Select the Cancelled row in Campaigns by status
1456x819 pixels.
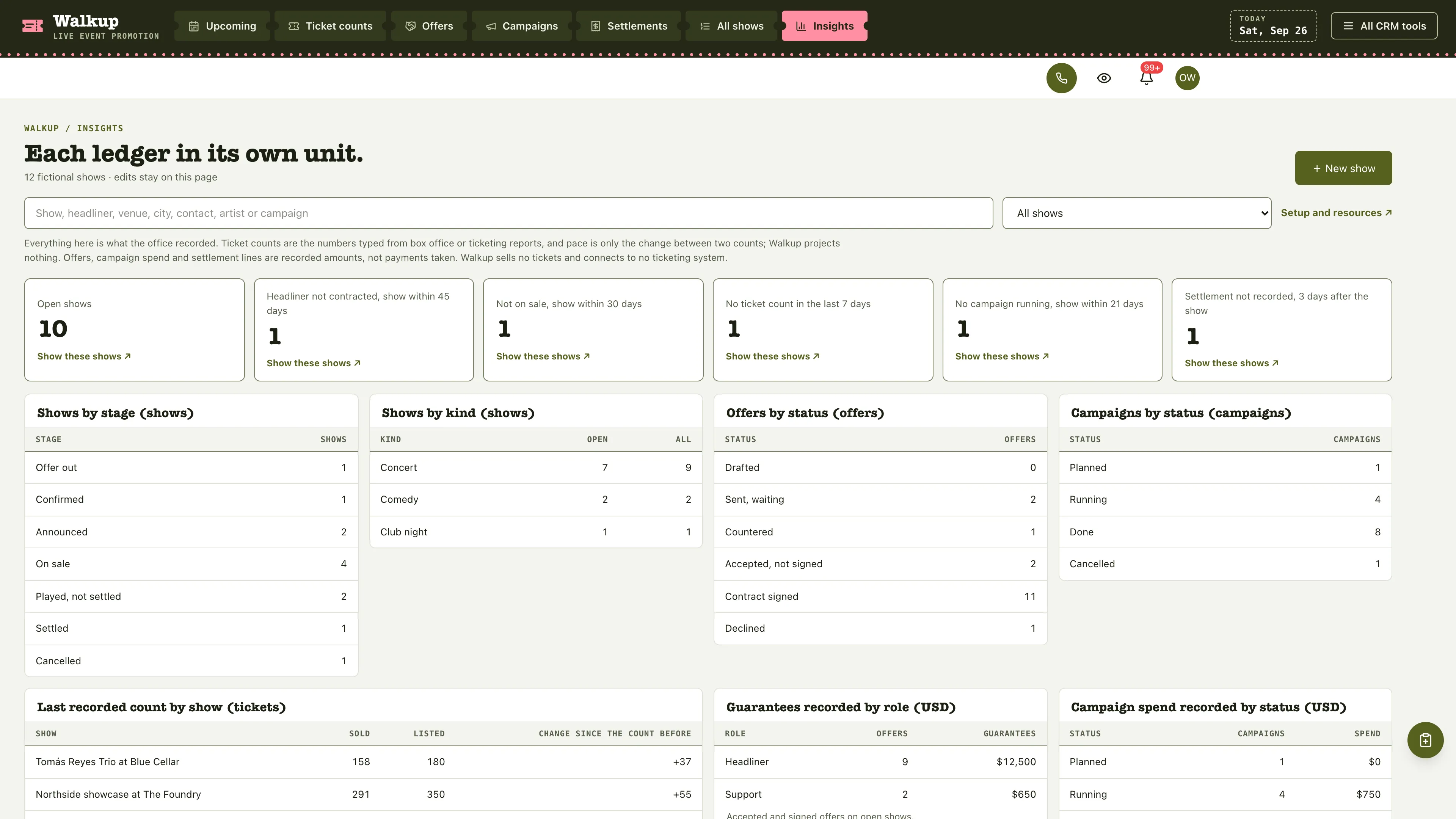pyautogui.click(x=1225, y=564)
